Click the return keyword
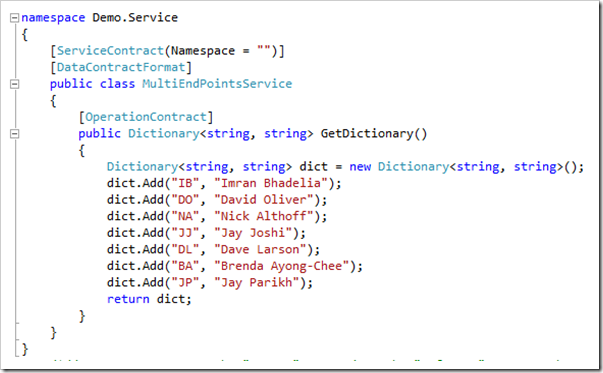This screenshot has height=373, width=603. coord(128,299)
